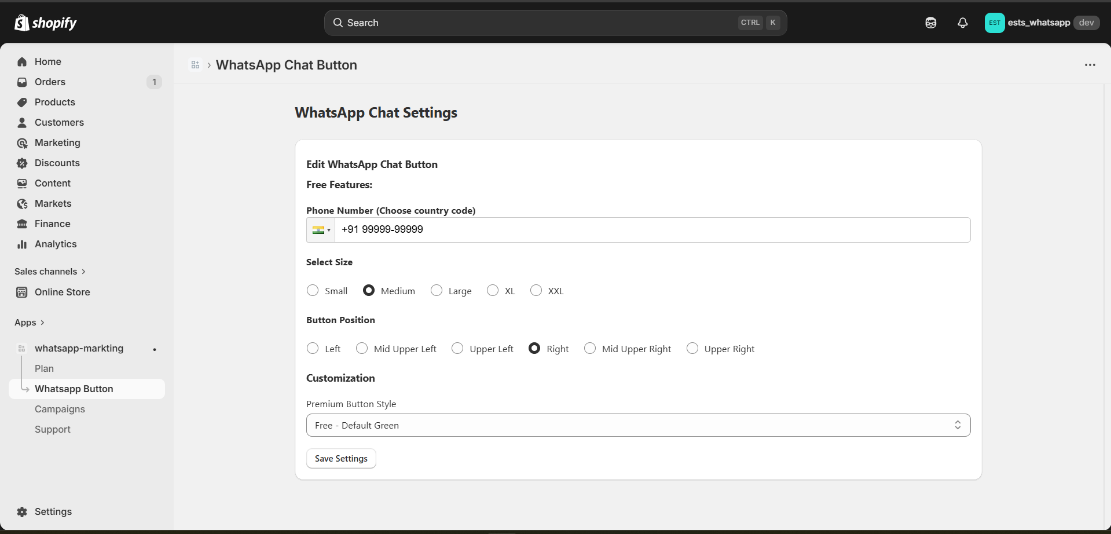Click the Sidekick assistant icon in top bar
The width and height of the screenshot is (1111, 534).
tap(931, 22)
